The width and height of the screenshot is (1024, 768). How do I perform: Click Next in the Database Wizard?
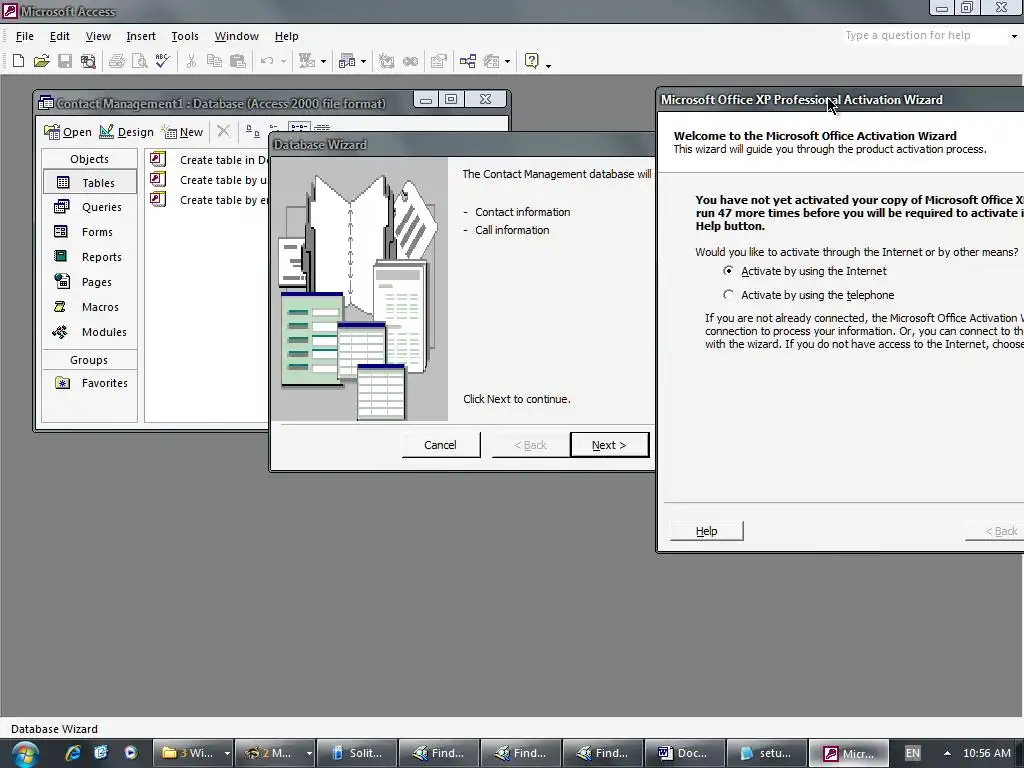coord(609,445)
